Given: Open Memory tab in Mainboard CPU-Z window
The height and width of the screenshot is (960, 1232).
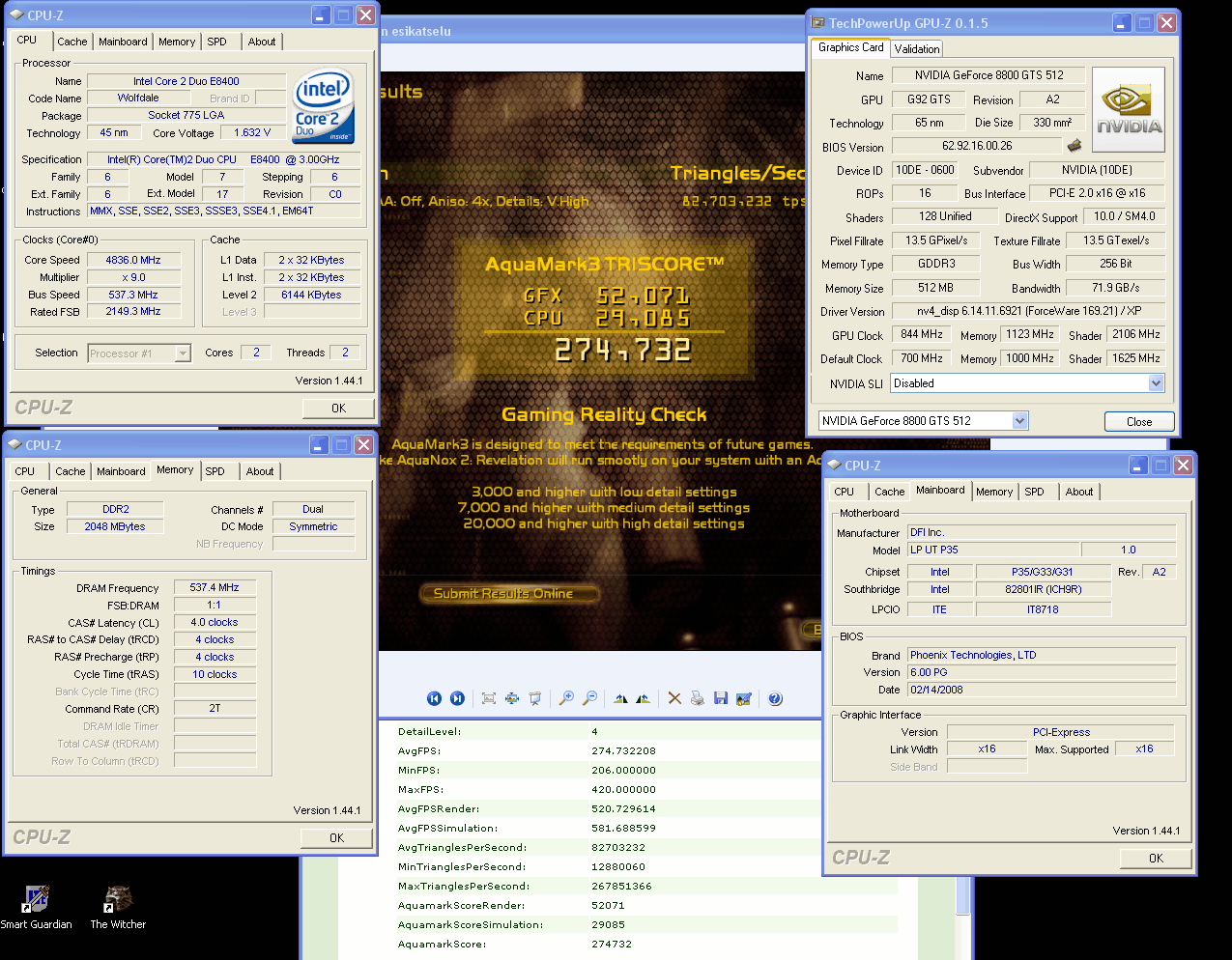Looking at the screenshot, I should 993,492.
